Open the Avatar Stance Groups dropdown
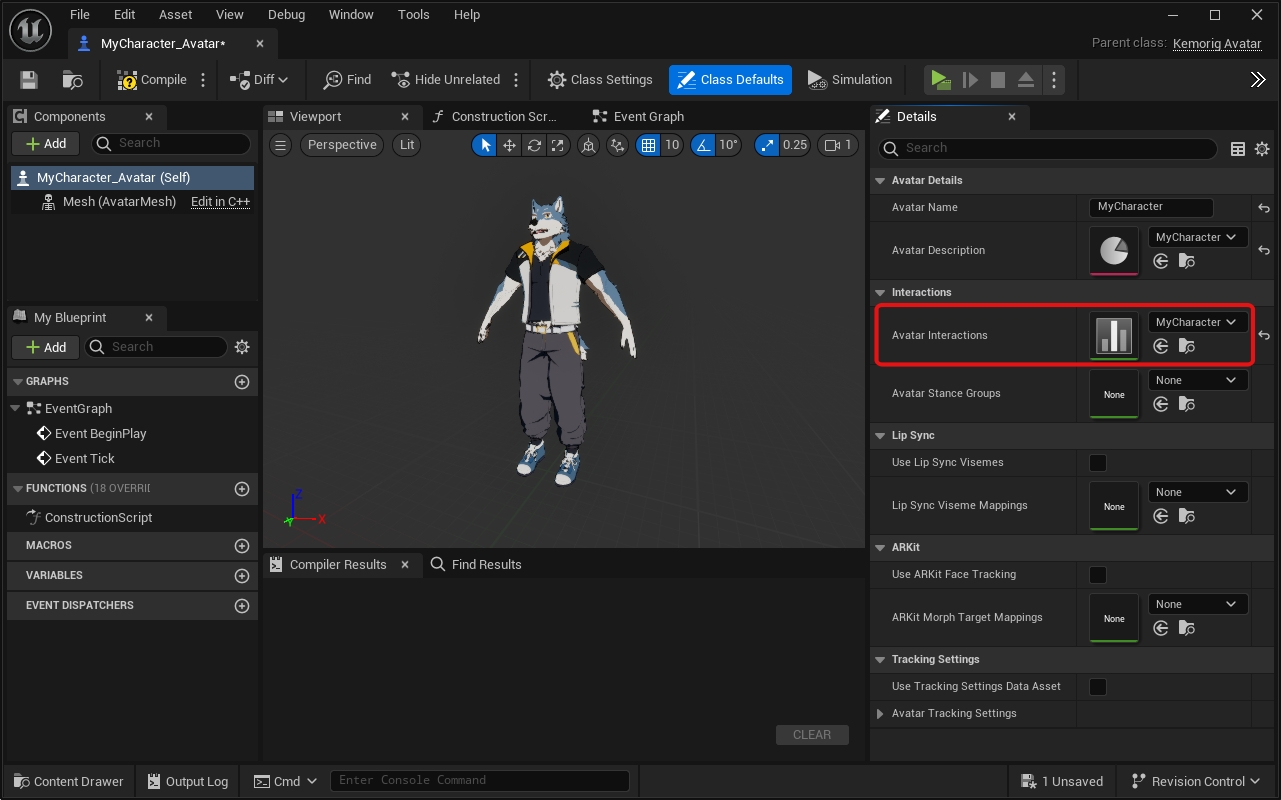The height and width of the screenshot is (800, 1281). pos(1197,380)
